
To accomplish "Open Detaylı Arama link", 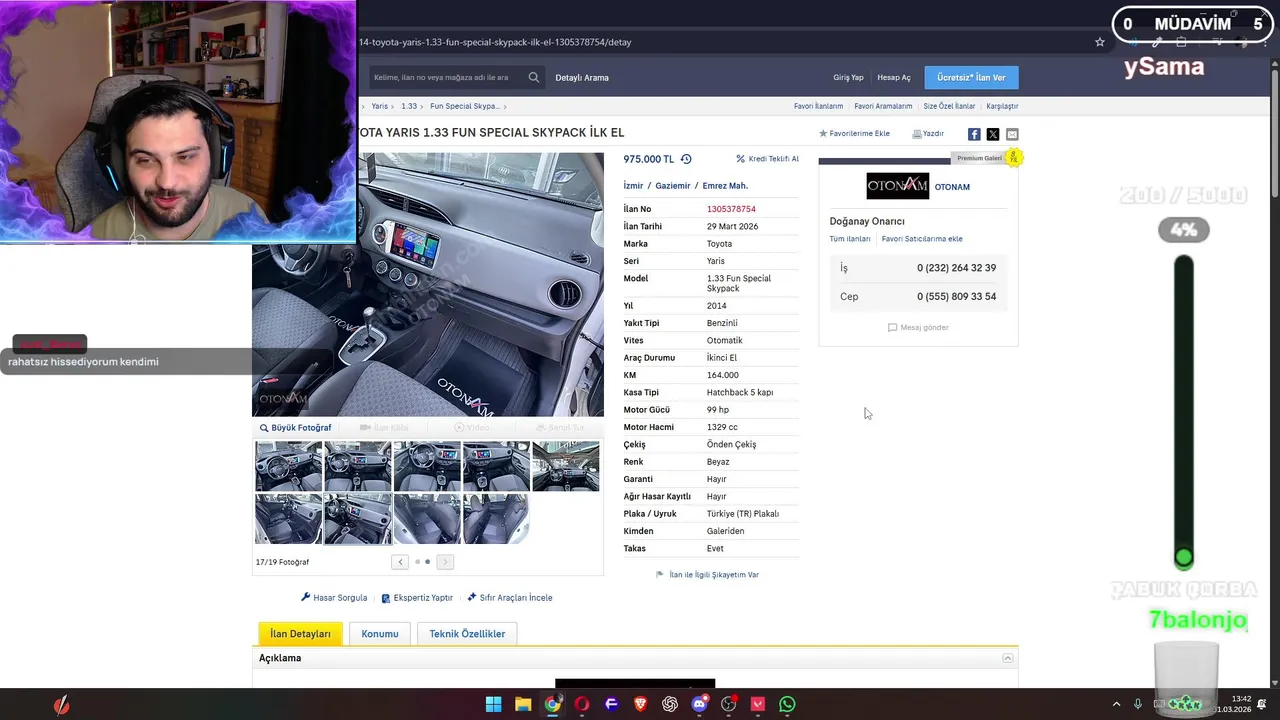I will (x=582, y=78).
